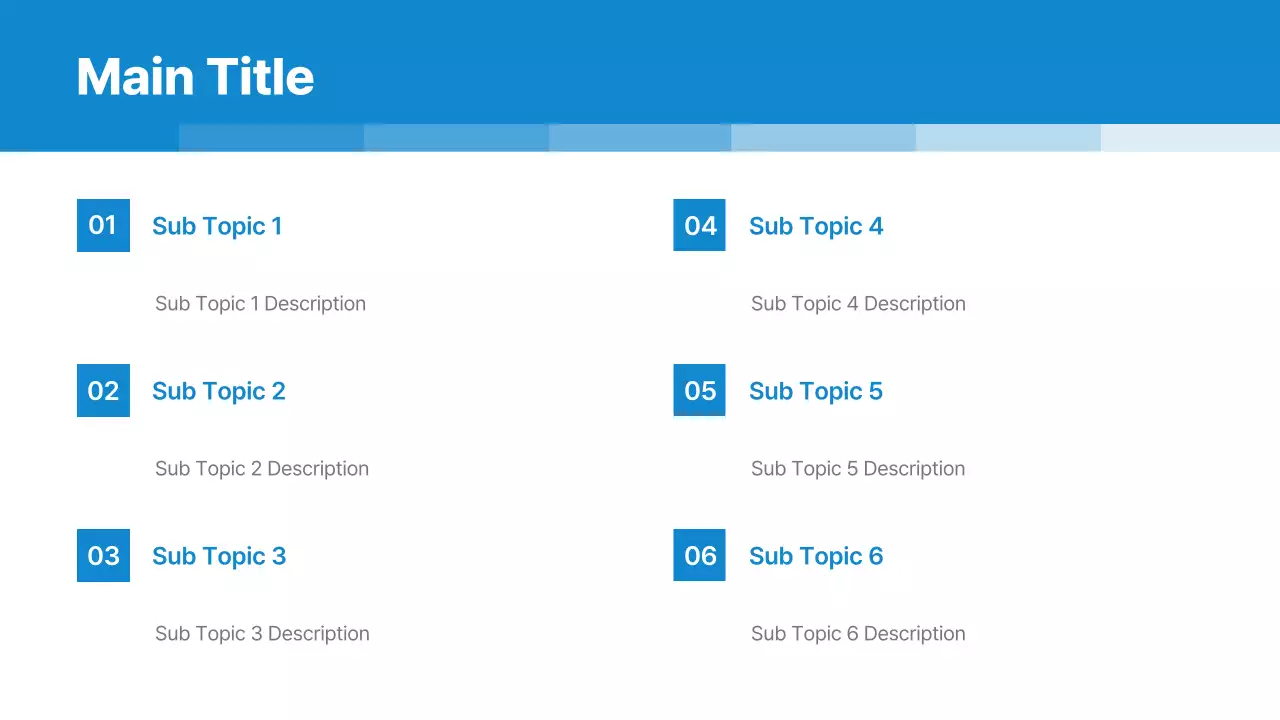1280x720 pixels.
Task: Select the 01 number badge
Action: point(103,225)
